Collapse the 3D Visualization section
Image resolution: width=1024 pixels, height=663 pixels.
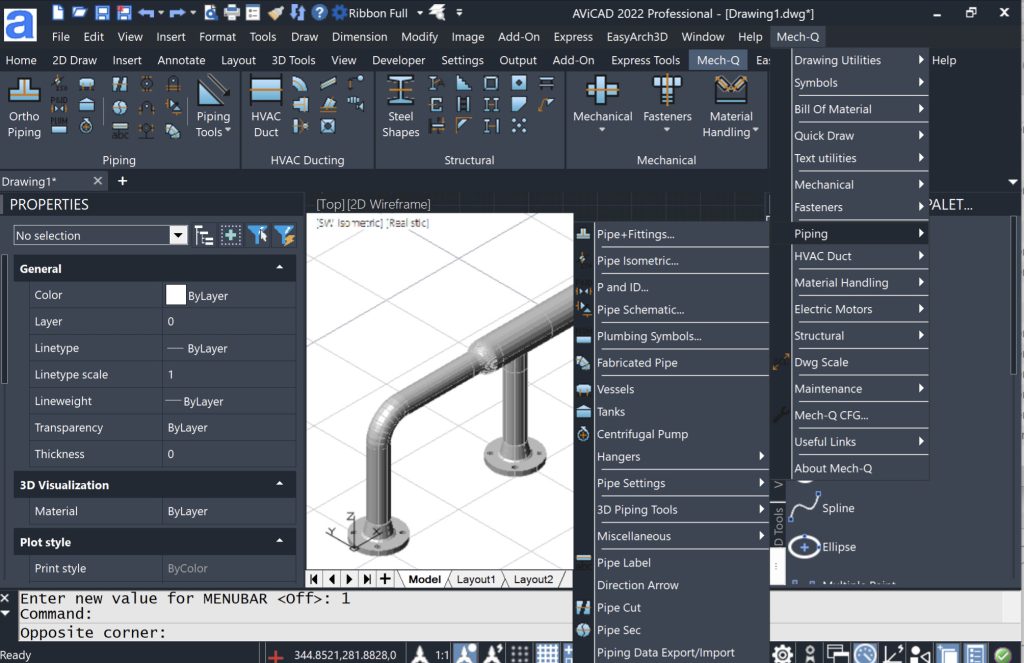tap(278, 485)
